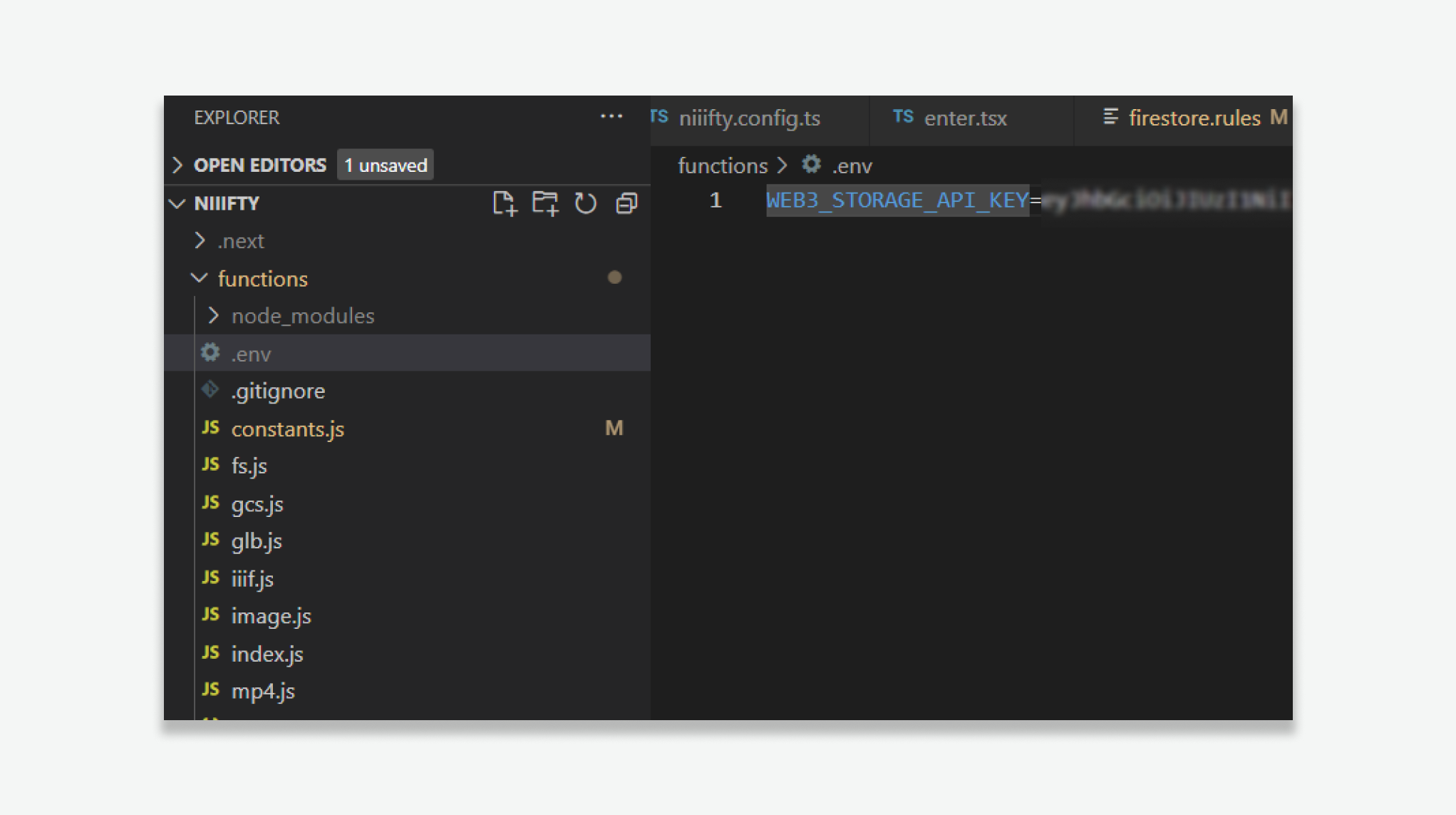This screenshot has height=815, width=1456.
Task: Open glb.js in the tree
Action: click(407, 541)
